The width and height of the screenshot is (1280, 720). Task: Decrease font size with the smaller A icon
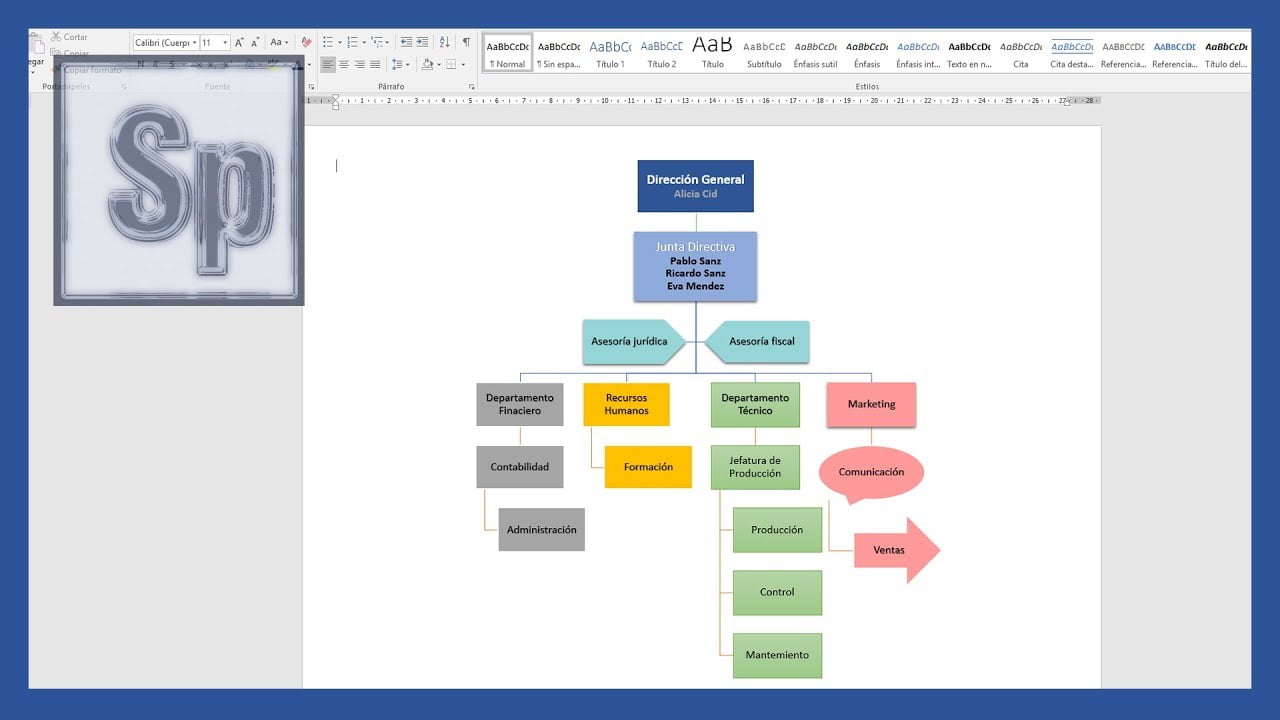coord(256,42)
